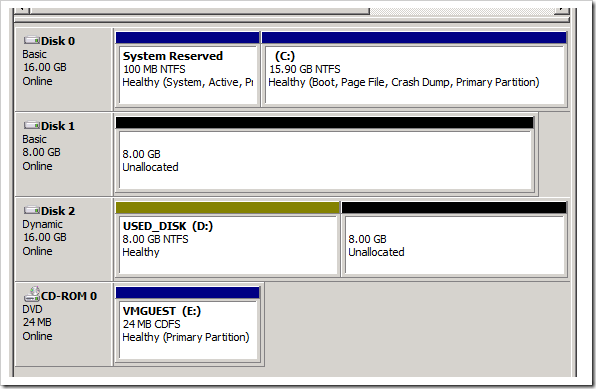Viewport: 596px width, 389px height.
Task: Click the Disk 2 drive icon
Action: [32, 210]
